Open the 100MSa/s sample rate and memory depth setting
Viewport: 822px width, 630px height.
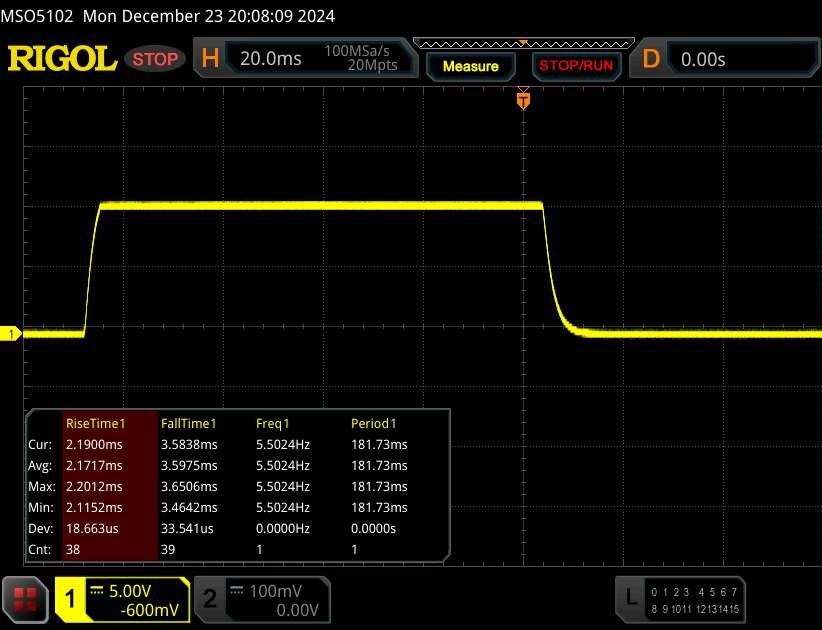point(361,59)
